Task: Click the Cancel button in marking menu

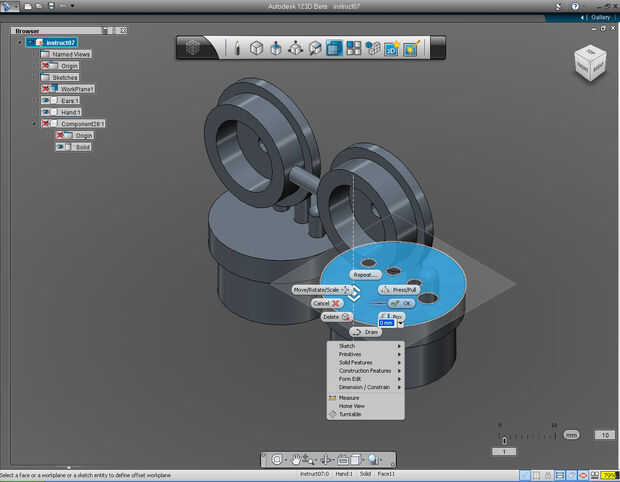Action: click(x=326, y=303)
